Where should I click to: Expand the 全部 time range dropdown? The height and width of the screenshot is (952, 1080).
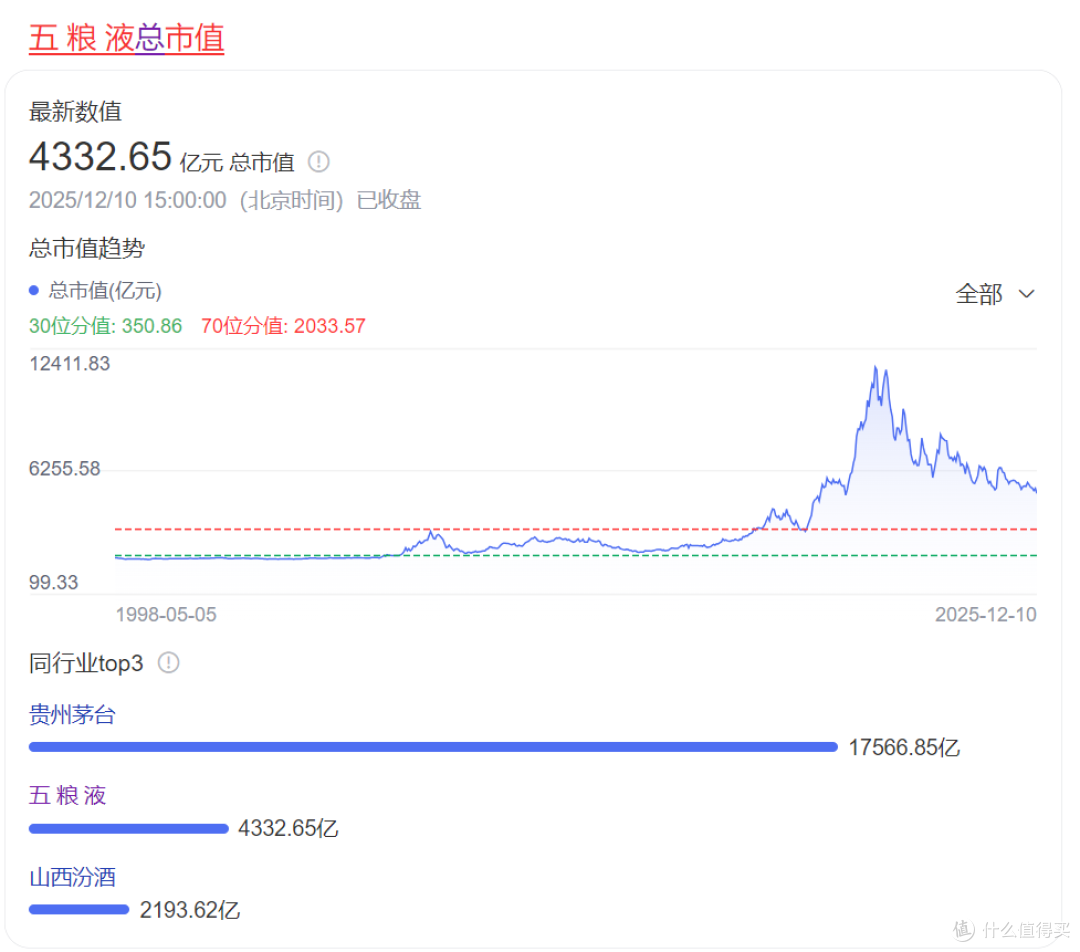coord(995,294)
